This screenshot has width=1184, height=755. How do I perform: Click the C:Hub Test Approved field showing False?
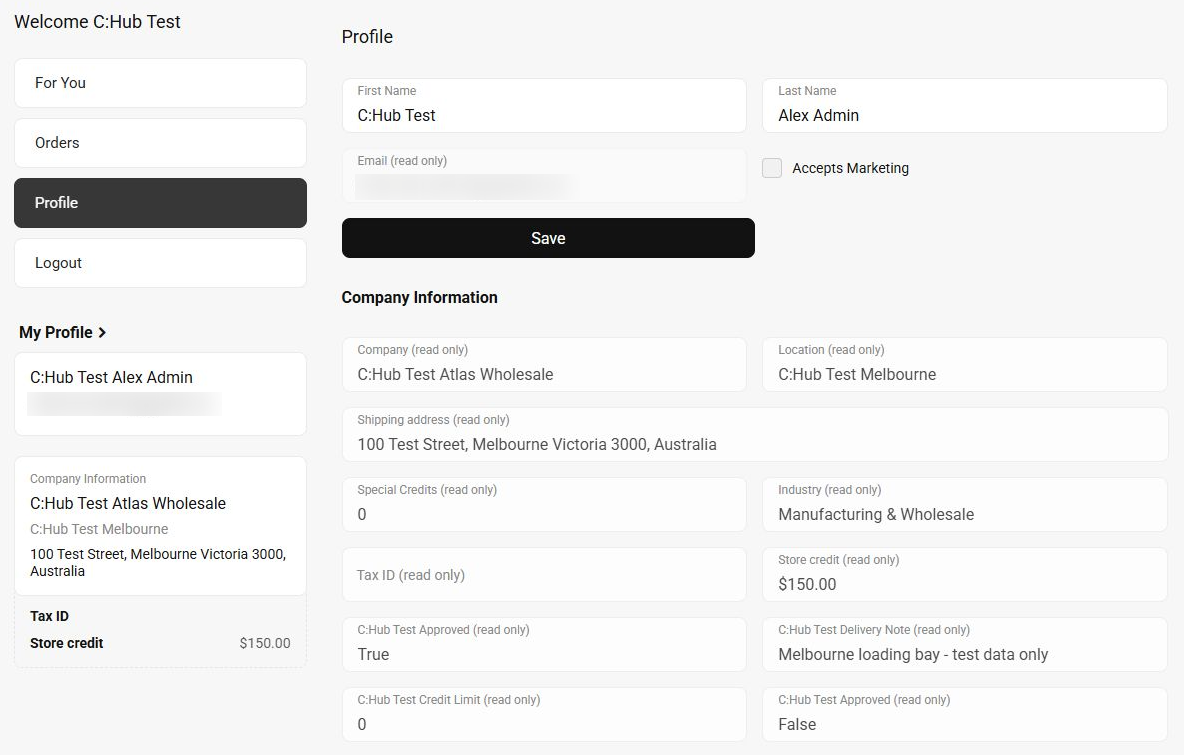pyautogui.click(x=965, y=714)
